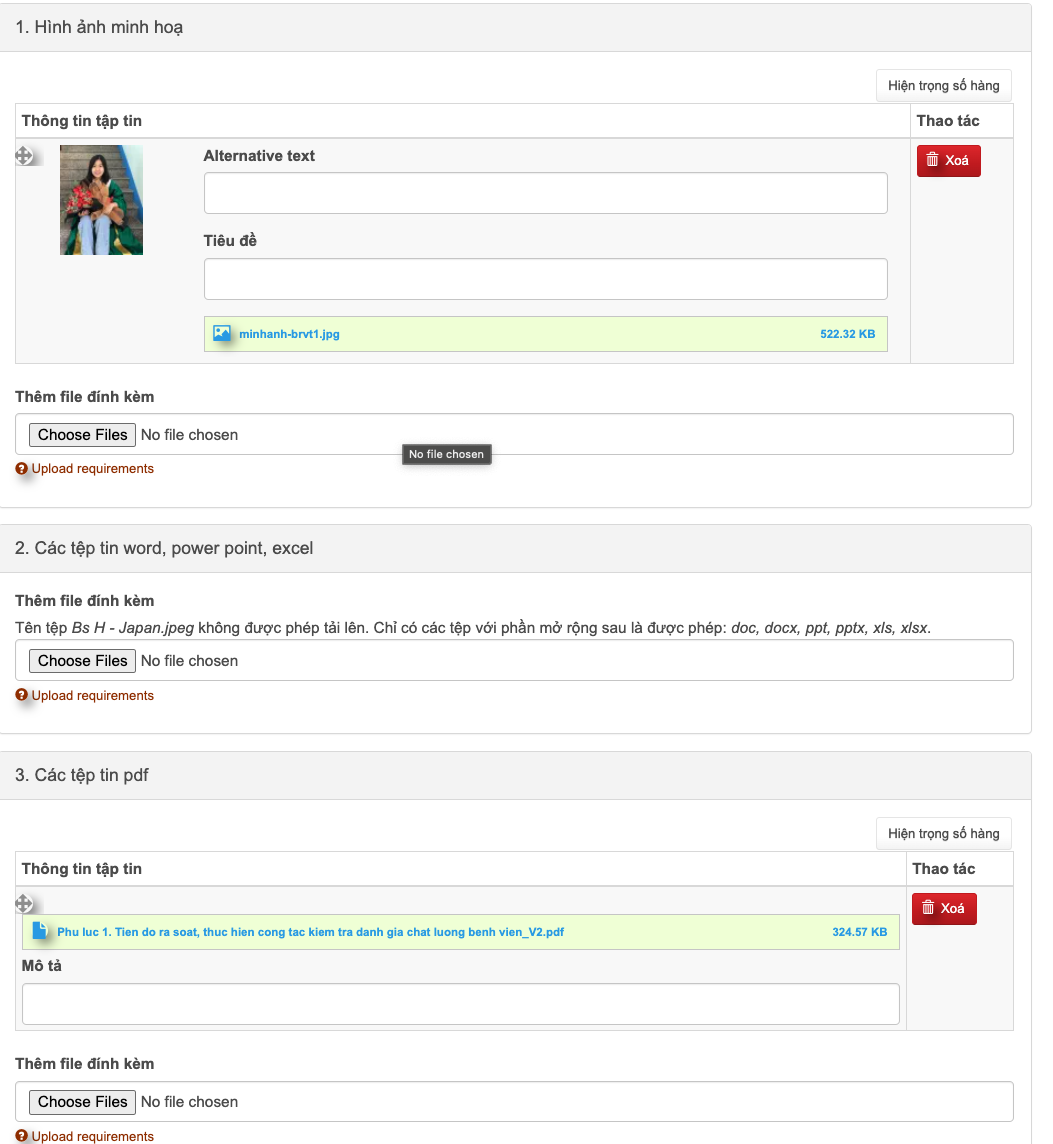Screen dimensions: 1053x1144
Task: Show row weights in PDF section
Action: point(943,834)
